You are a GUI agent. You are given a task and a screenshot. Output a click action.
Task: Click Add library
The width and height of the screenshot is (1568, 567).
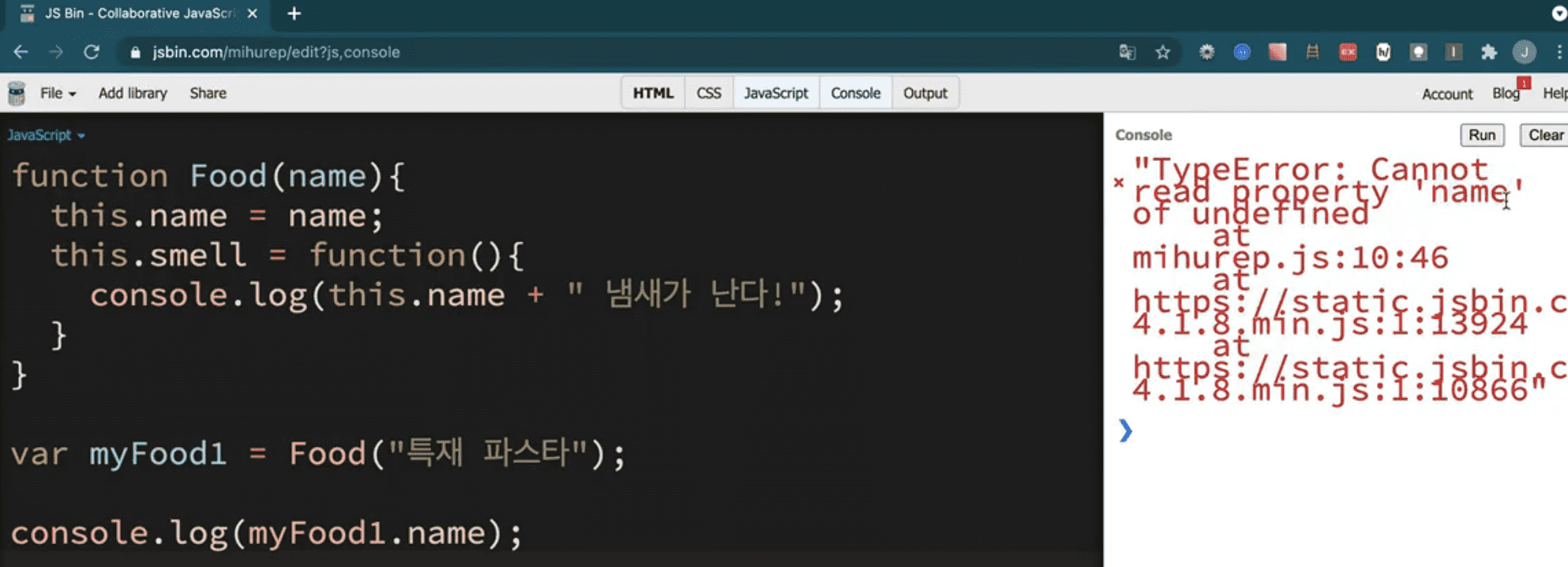coord(133,93)
